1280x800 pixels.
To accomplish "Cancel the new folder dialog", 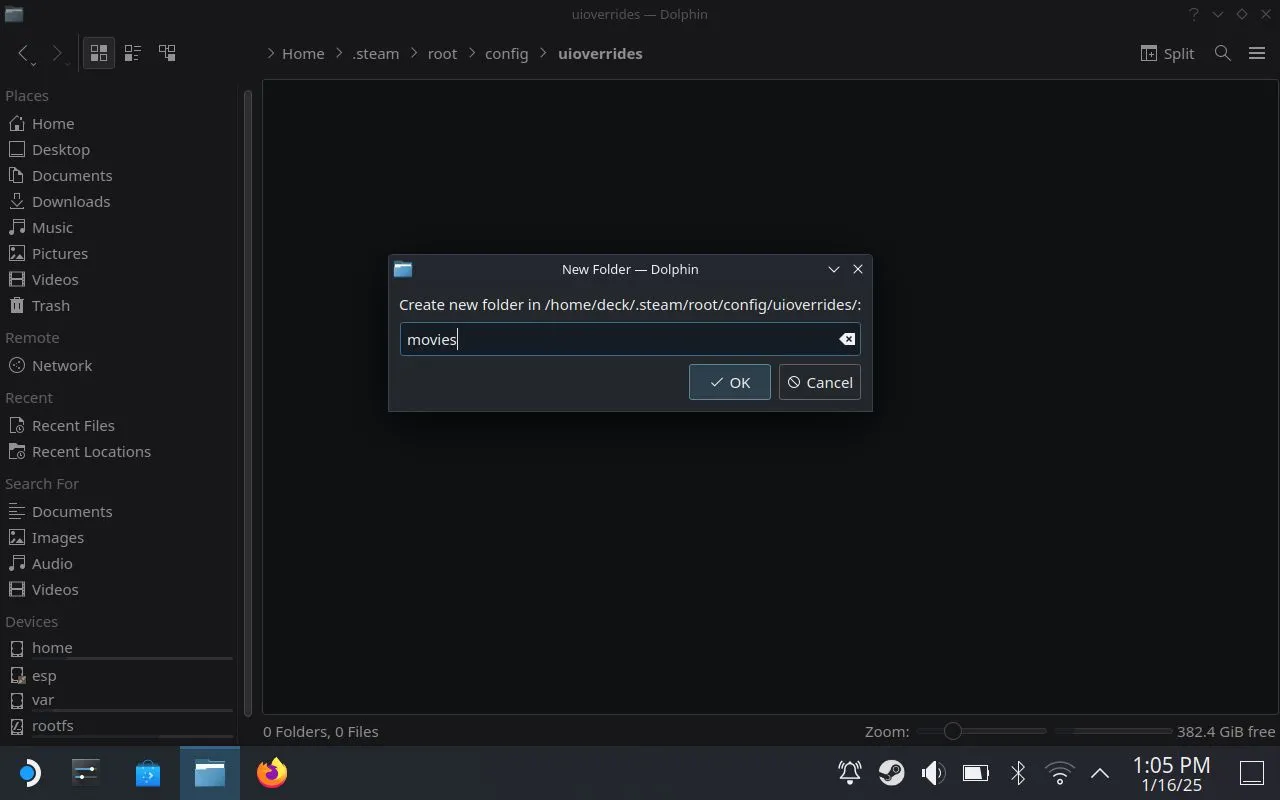I will 819,382.
